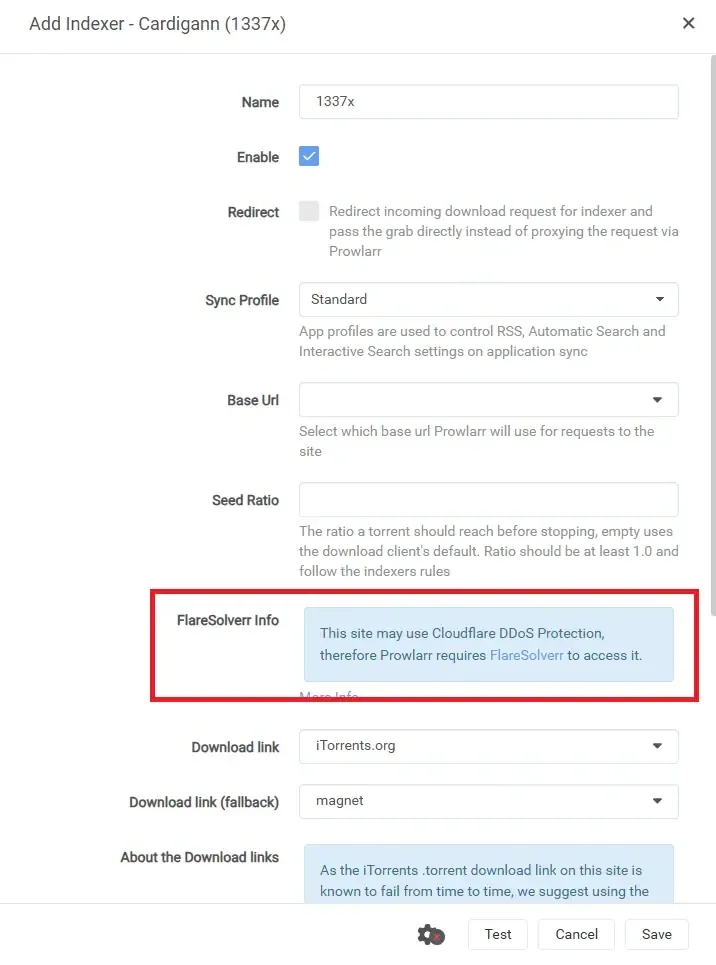The image size is (716, 965).
Task: Follow the More Info link
Action: pos(329,696)
